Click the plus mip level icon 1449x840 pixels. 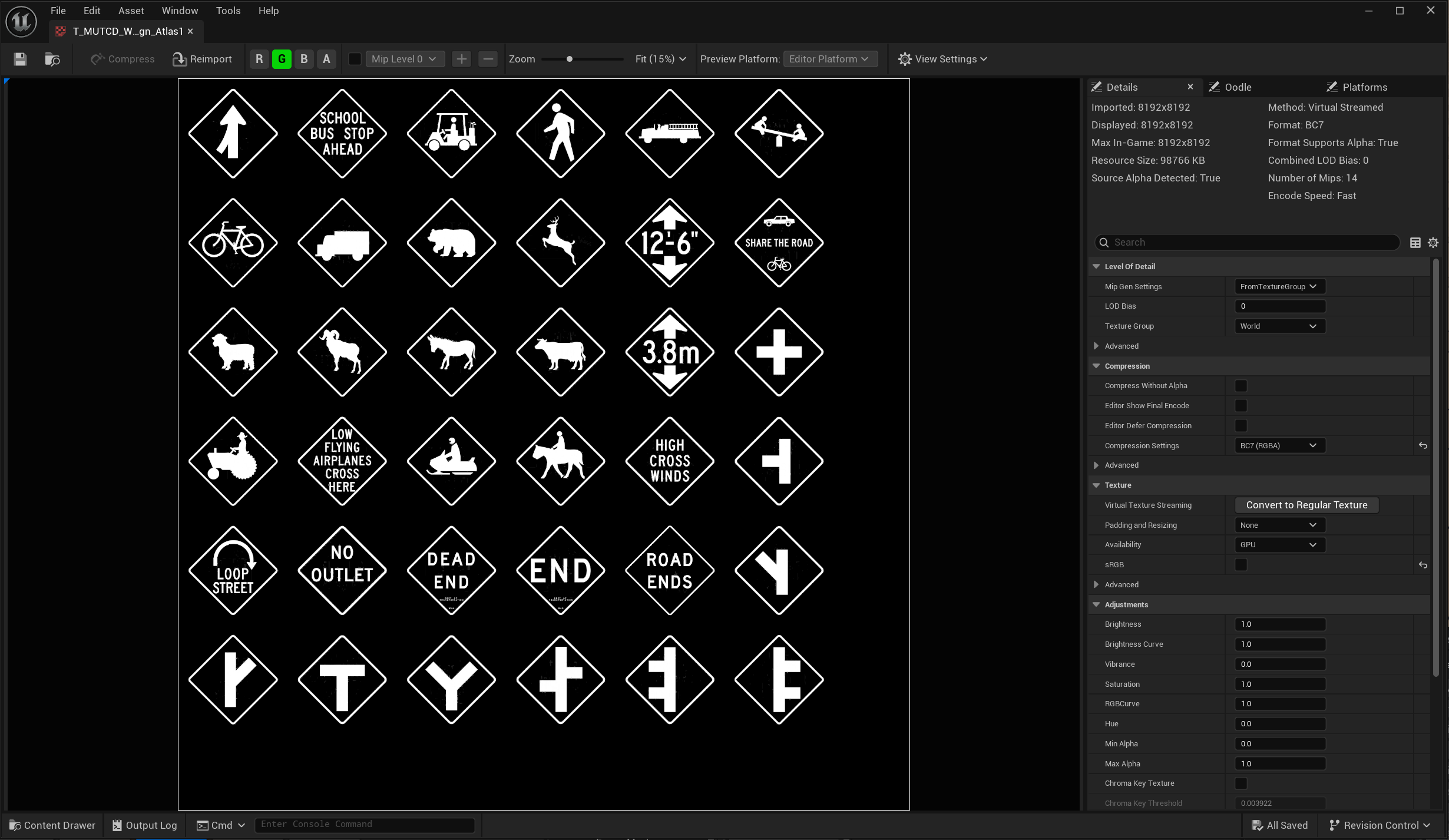(461, 59)
